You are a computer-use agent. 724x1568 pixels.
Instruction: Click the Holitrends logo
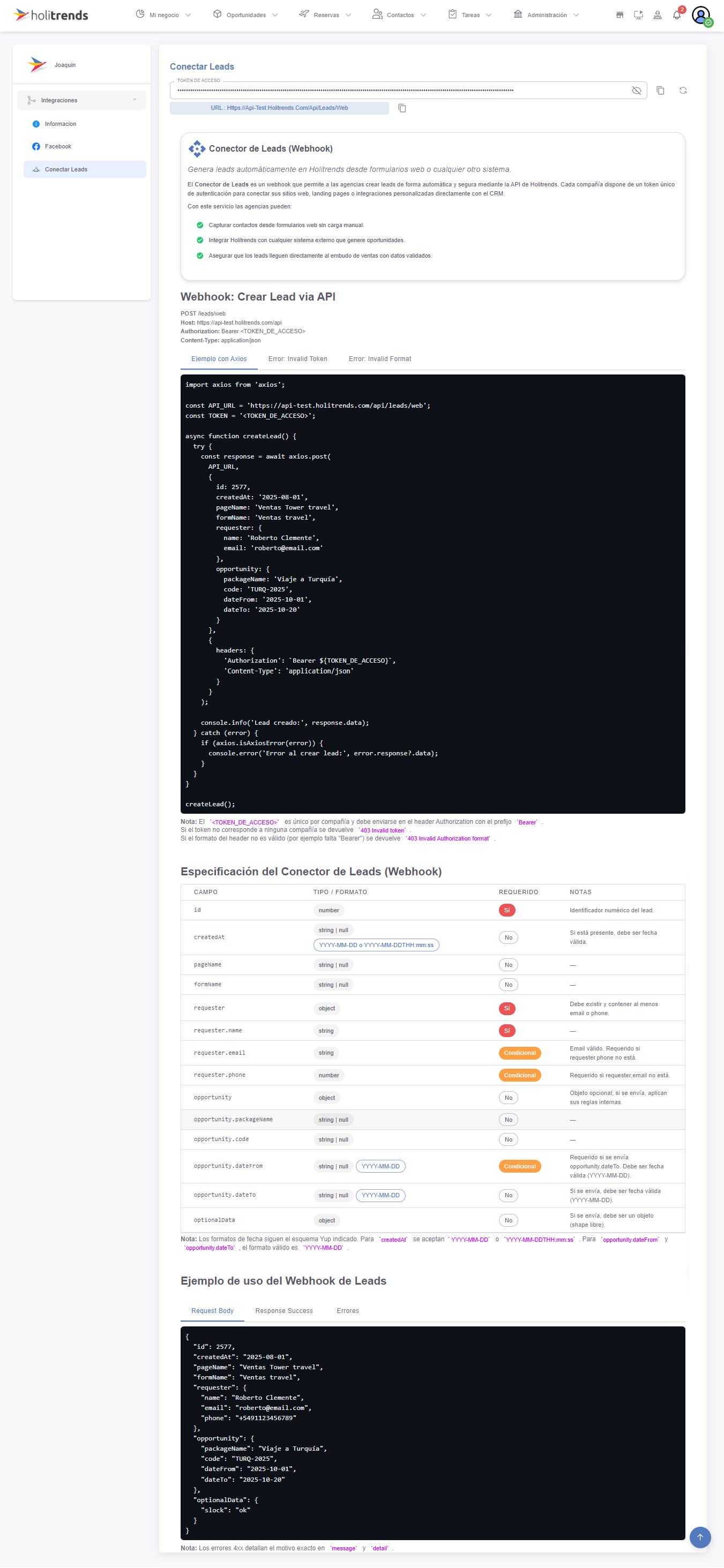[x=51, y=14]
